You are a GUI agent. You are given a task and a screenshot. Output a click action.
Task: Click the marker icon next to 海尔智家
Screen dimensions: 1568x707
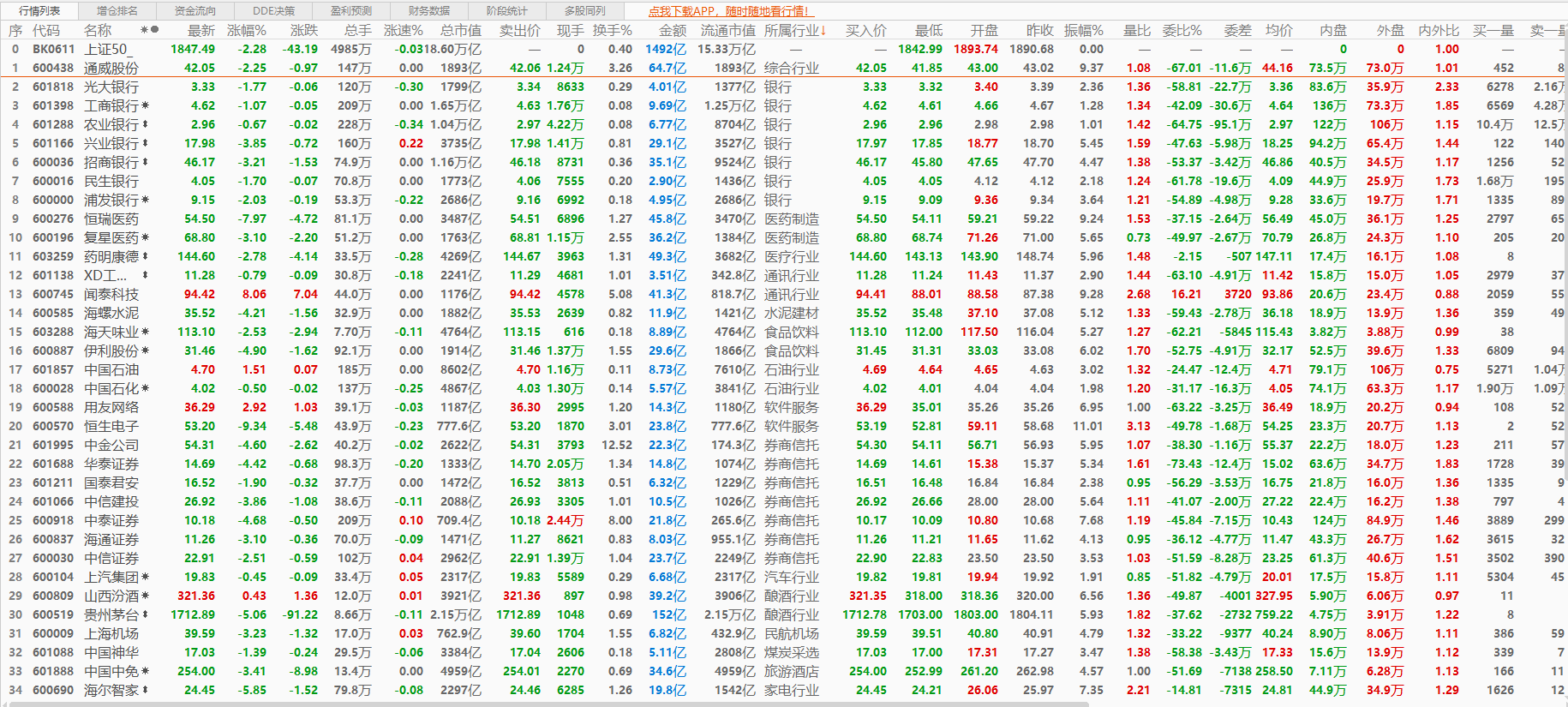146,690
